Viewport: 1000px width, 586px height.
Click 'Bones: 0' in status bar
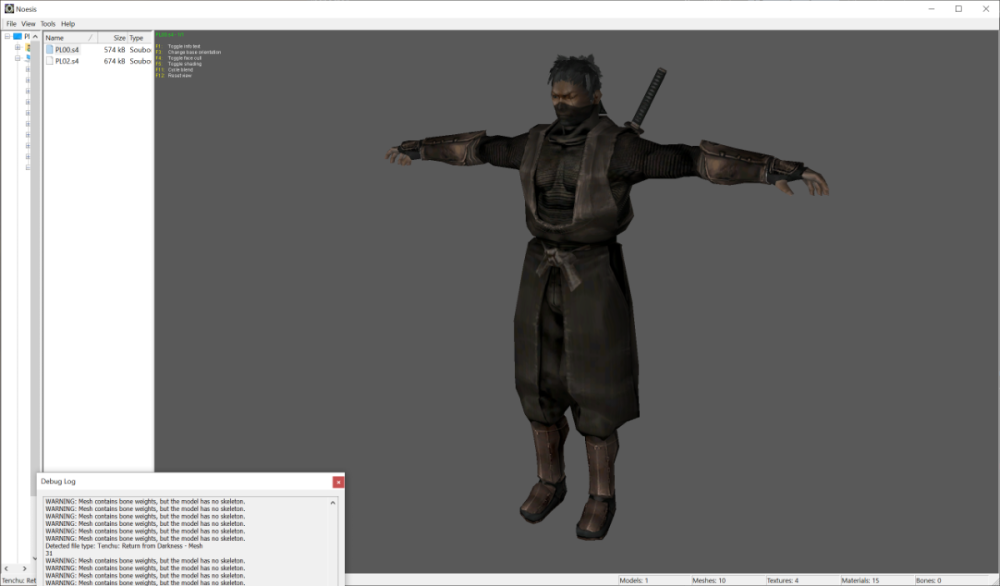928,580
